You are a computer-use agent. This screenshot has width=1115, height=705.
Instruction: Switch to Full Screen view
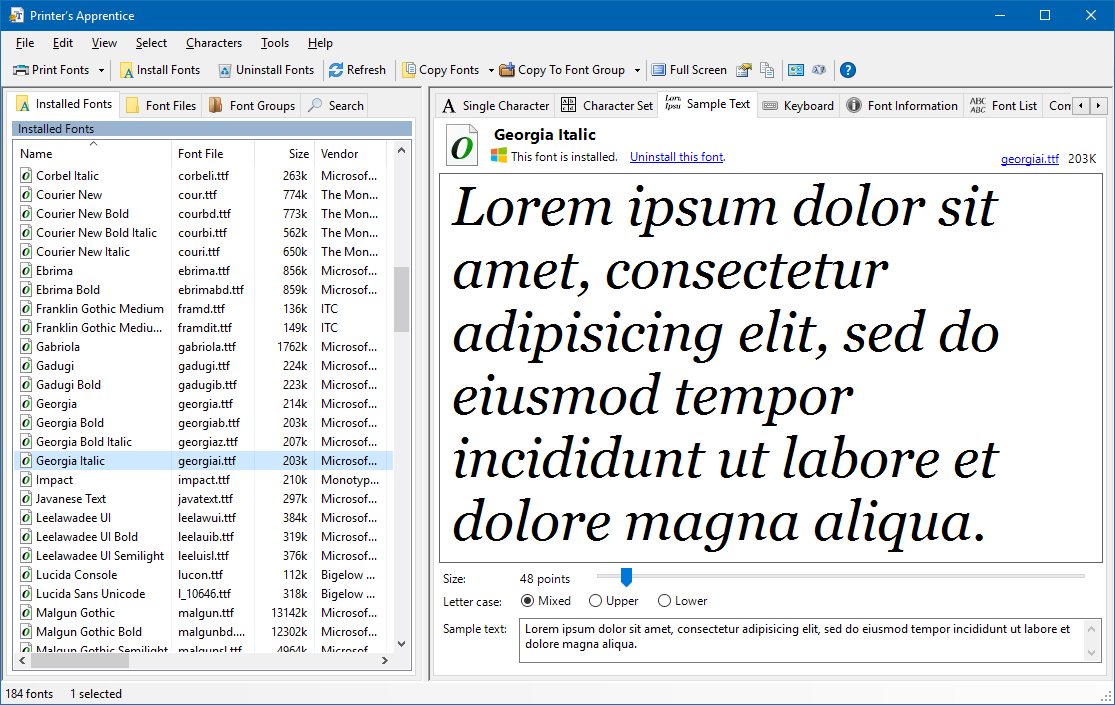click(x=689, y=70)
